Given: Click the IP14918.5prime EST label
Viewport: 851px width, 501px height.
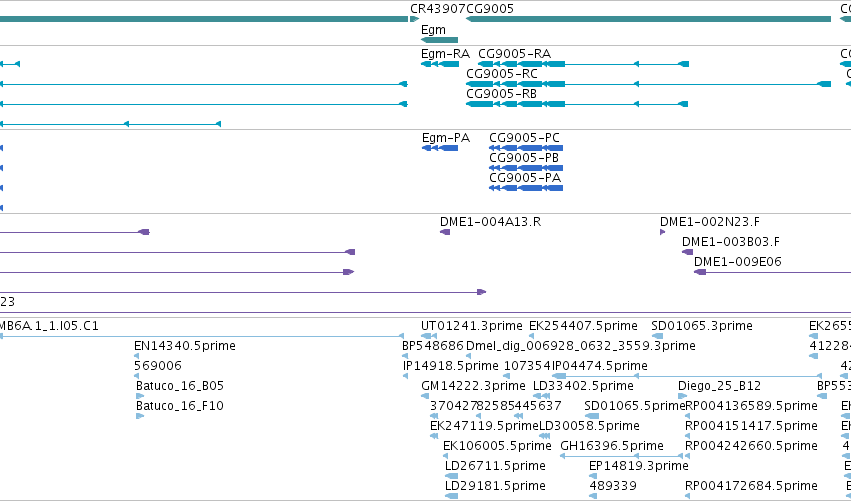Looking at the screenshot, I should click(450, 366).
